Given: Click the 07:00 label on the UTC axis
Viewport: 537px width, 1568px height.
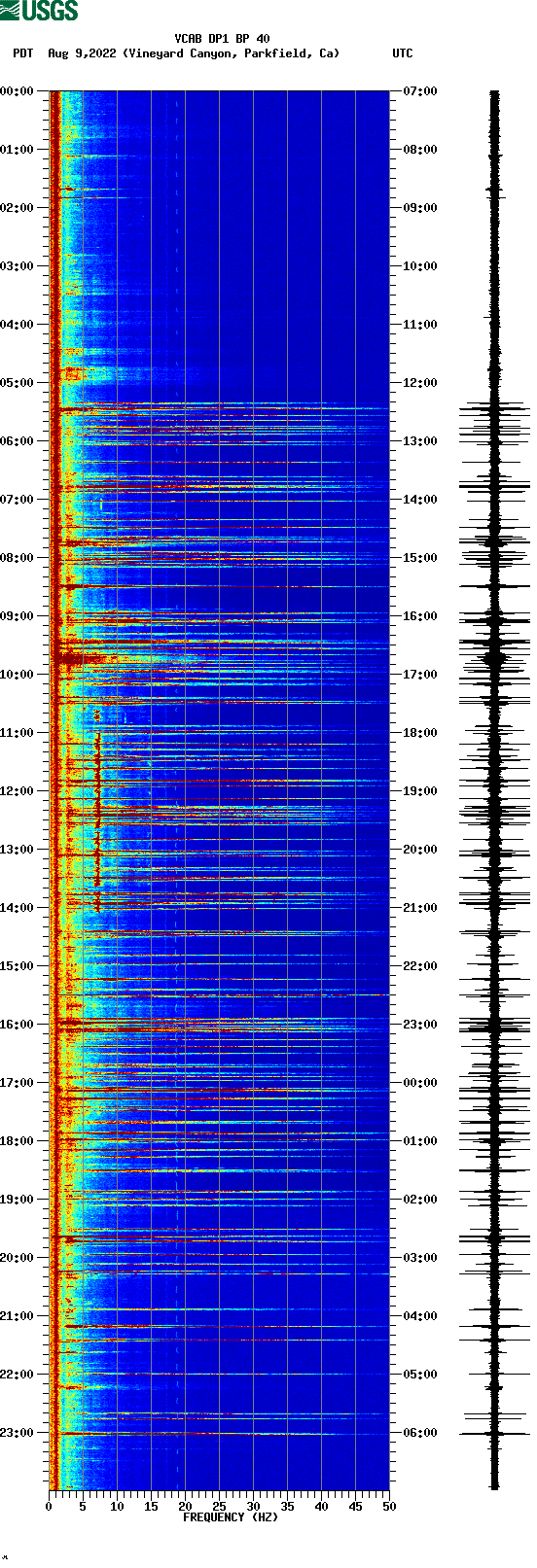Looking at the screenshot, I should (x=420, y=91).
